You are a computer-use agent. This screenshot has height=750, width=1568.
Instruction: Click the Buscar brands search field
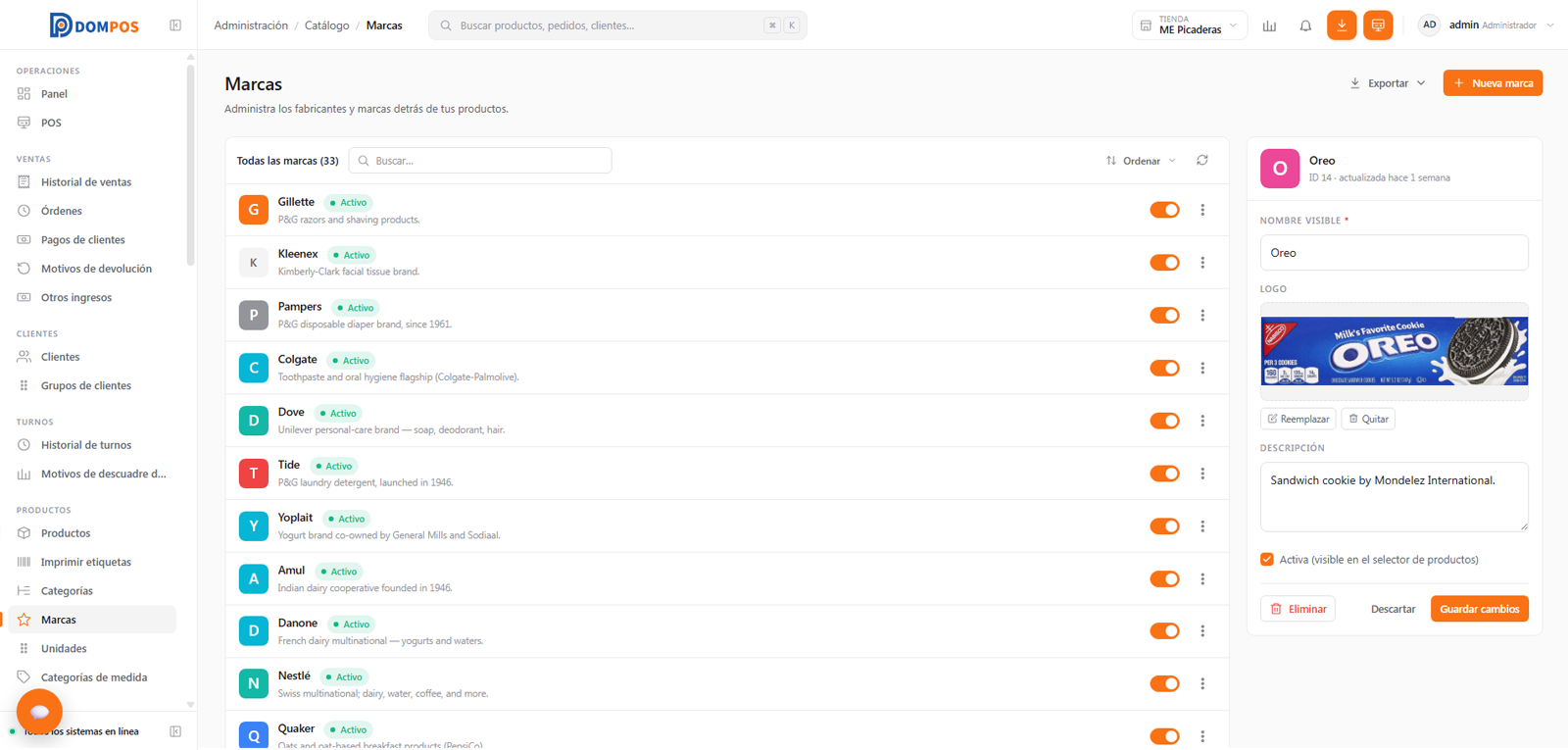[x=480, y=161]
